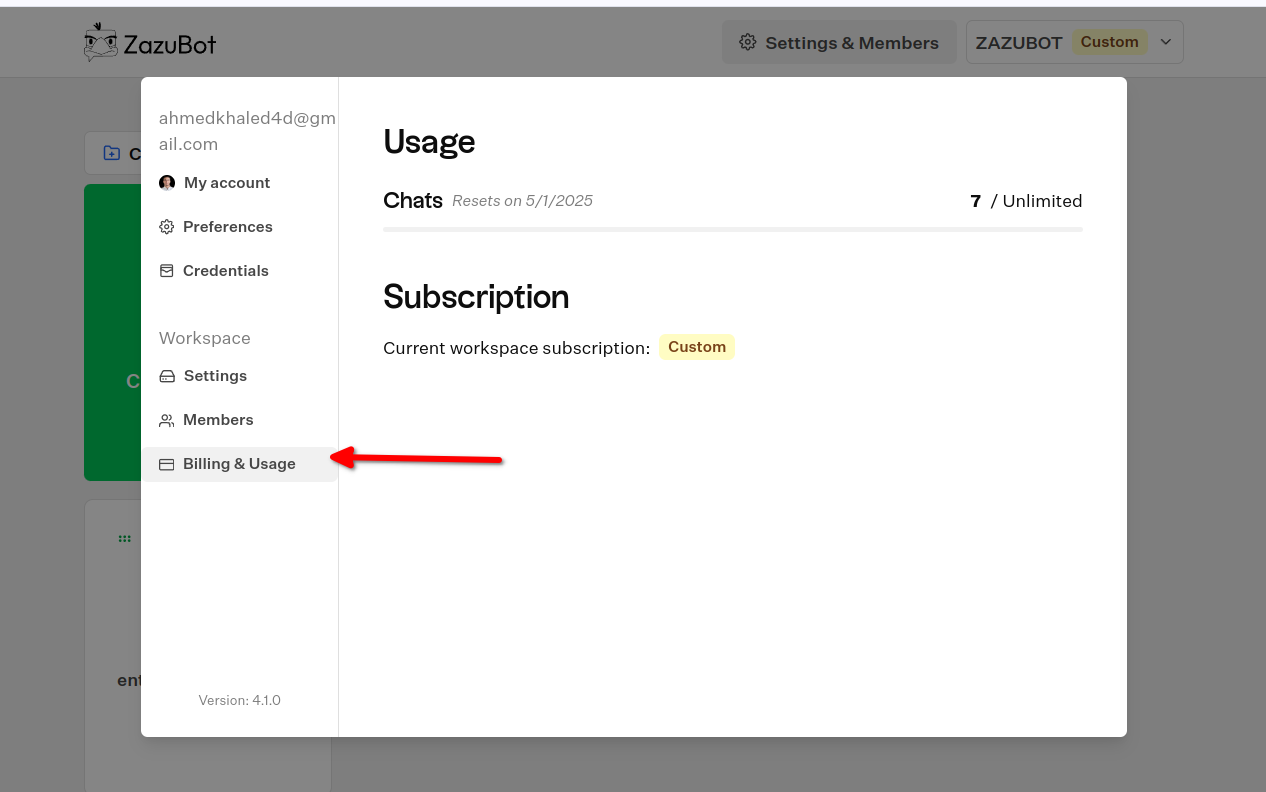Screen dimensions: 1266x792
Task: Select the Preferences gear icon
Action: click(x=166, y=227)
